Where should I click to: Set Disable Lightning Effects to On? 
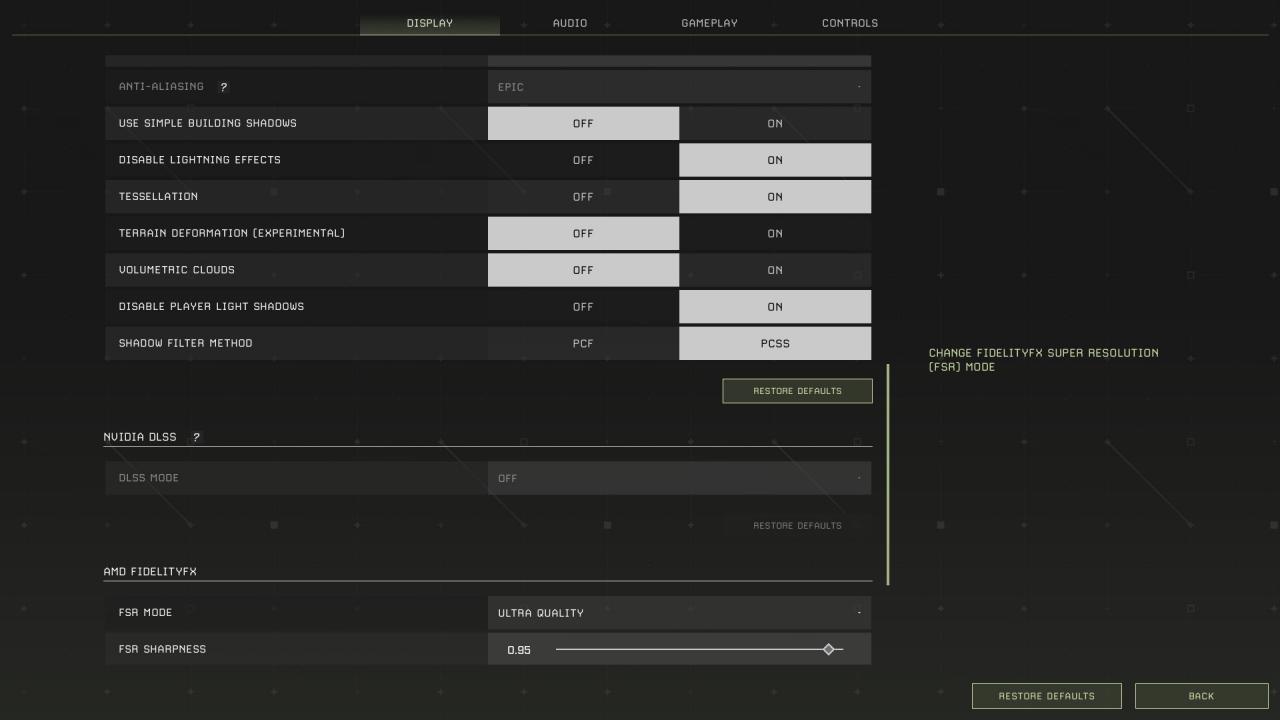point(775,160)
